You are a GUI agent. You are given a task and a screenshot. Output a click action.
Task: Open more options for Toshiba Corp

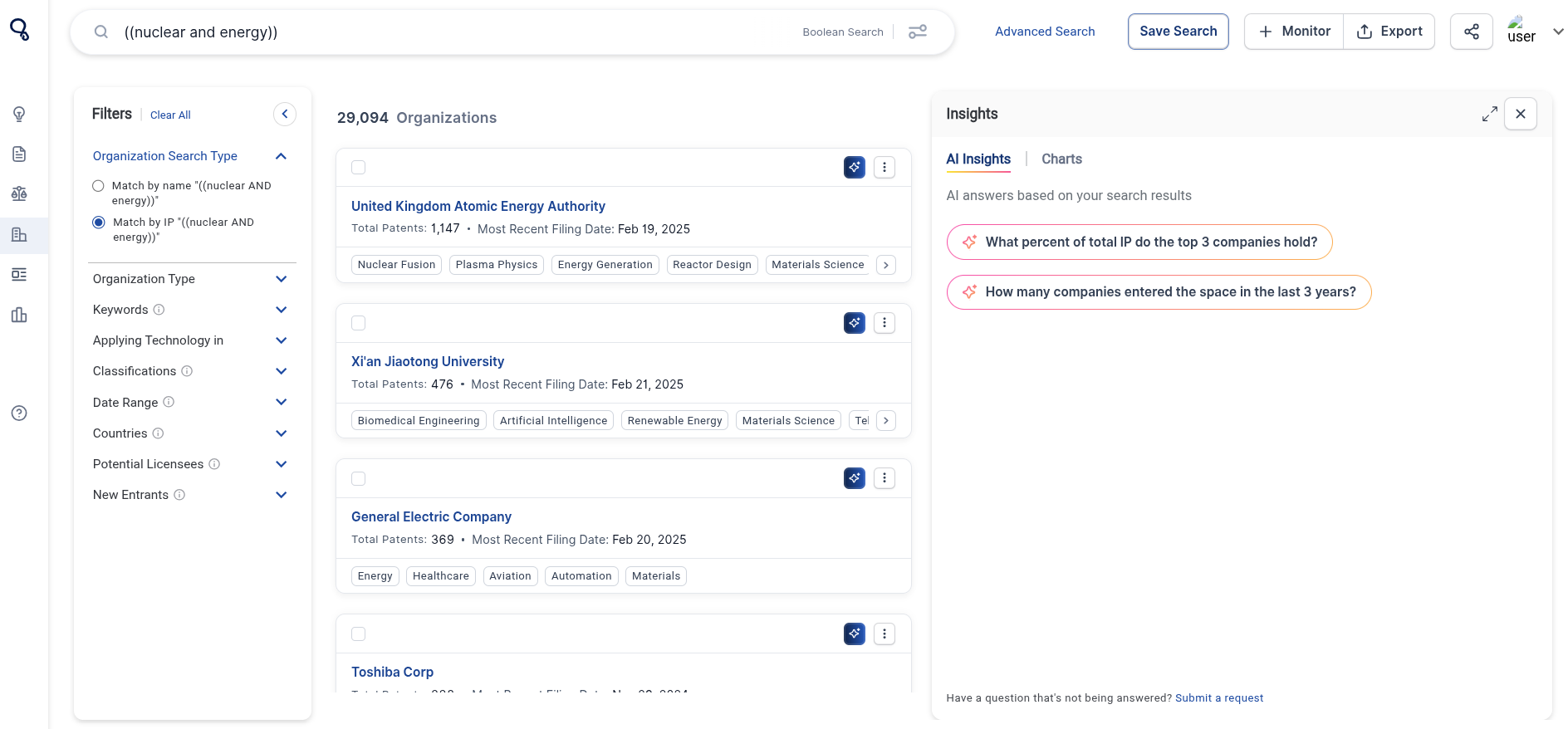[884, 634]
